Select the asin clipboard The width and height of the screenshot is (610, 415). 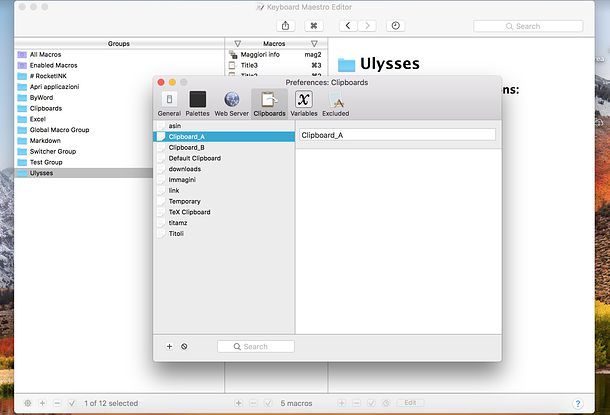coord(224,126)
